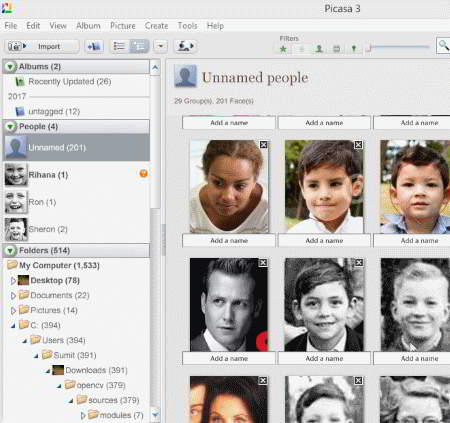Select the boy in blue shirt thumbnail
This screenshot has height=423, width=450.
click(x=415, y=187)
